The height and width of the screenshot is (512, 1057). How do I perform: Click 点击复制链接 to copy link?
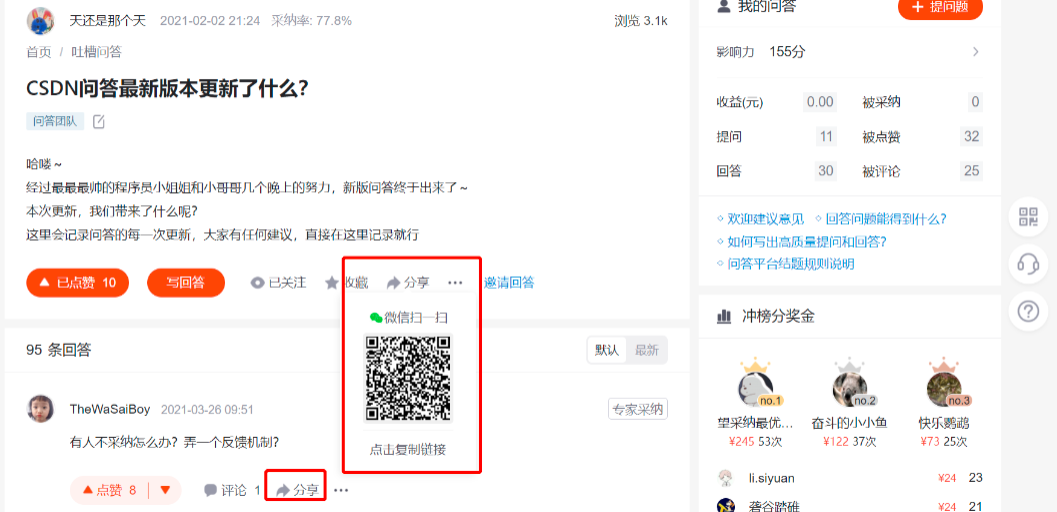pos(408,449)
